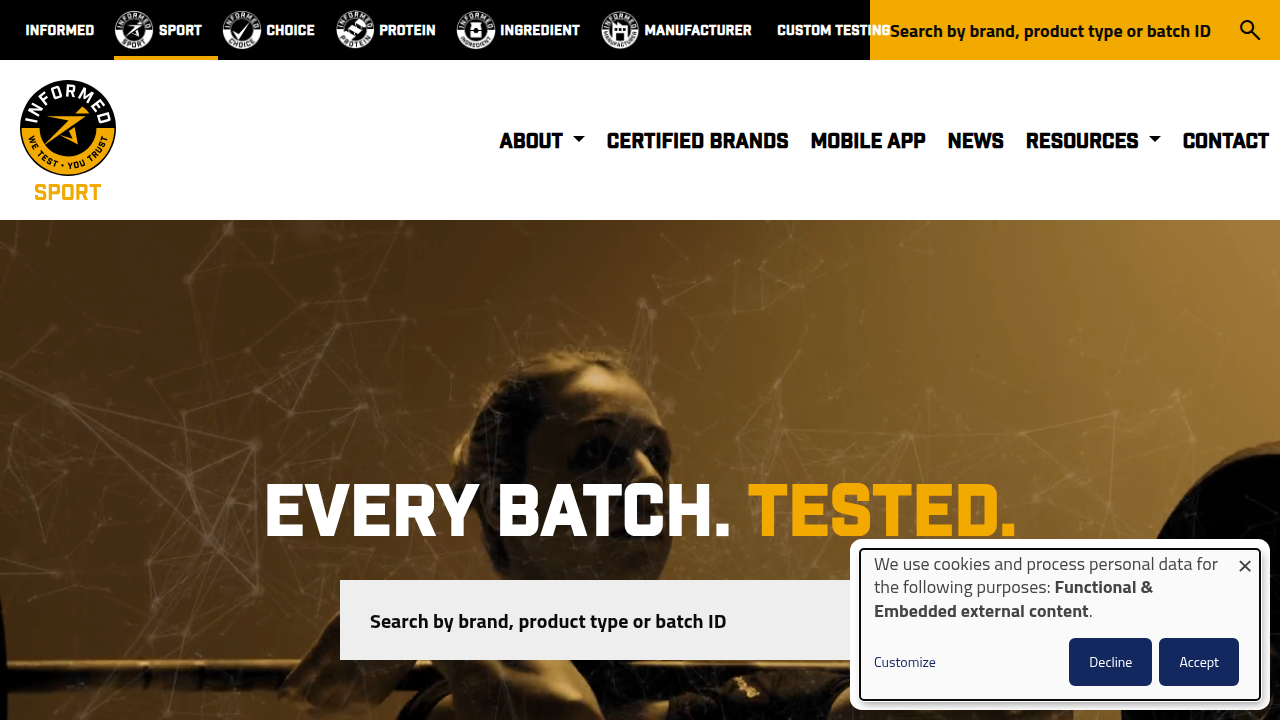
Task: Open Customize cookie settings link
Action: coord(905,662)
